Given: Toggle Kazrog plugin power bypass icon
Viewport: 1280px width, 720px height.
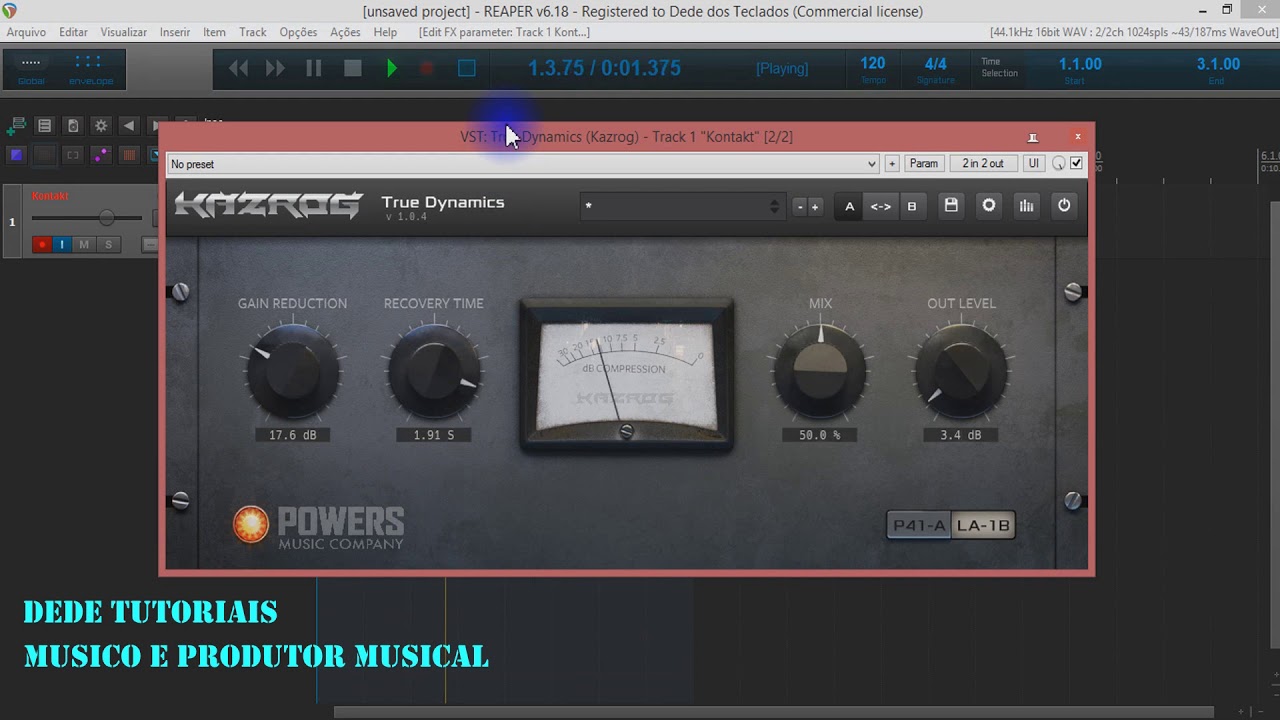Looking at the screenshot, I should tap(1064, 205).
